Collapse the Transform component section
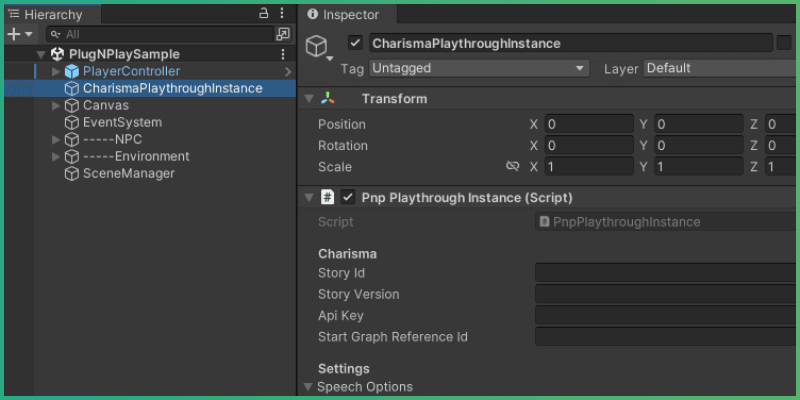Image resolution: width=800 pixels, height=400 pixels. pos(308,99)
